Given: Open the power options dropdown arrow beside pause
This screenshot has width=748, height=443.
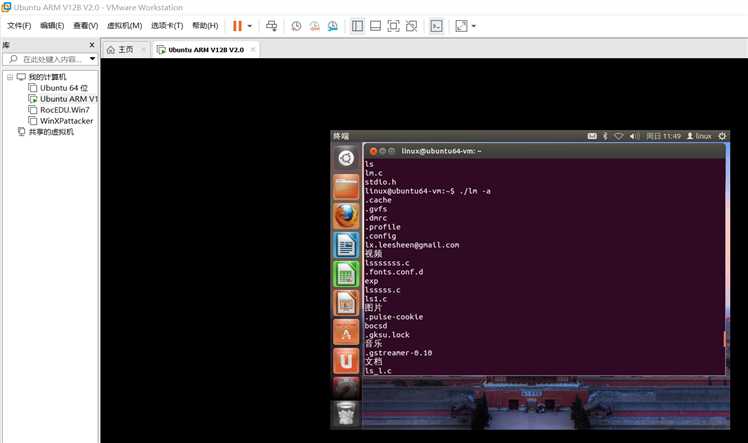Looking at the screenshot, I should [x=249, y=26].
